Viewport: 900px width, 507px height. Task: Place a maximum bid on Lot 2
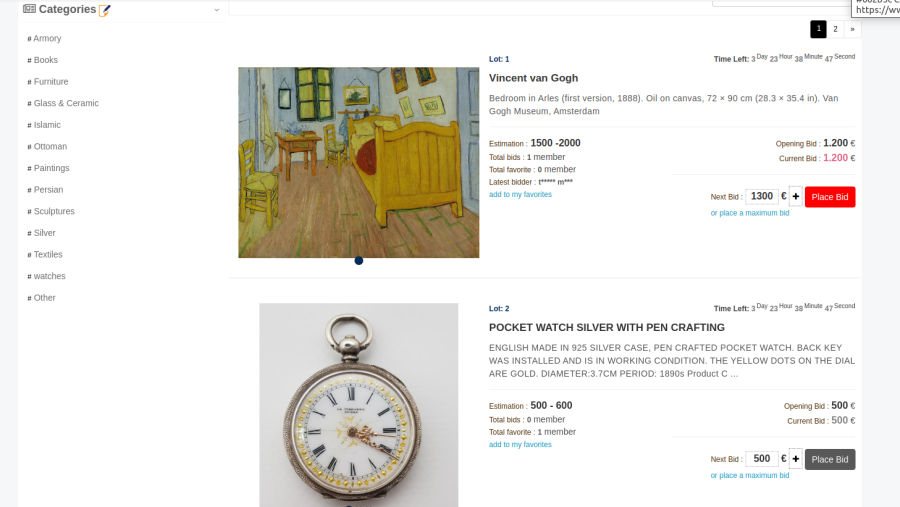click(x=750, y=475)
